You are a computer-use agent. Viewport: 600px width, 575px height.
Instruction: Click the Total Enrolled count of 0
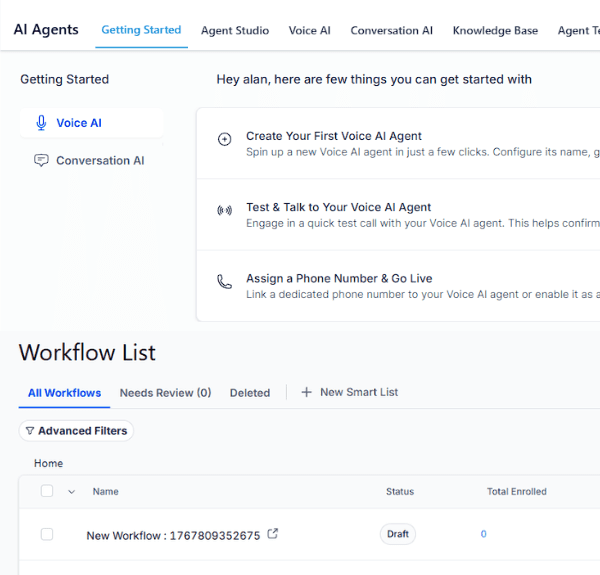tap(484, 534)
